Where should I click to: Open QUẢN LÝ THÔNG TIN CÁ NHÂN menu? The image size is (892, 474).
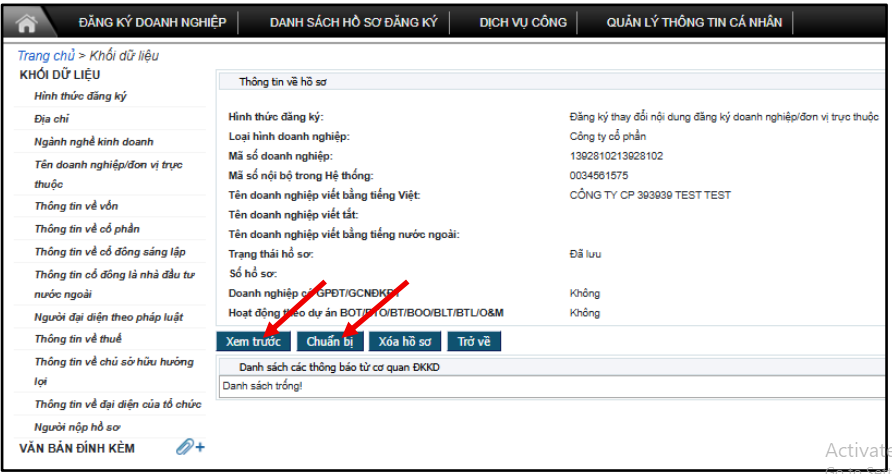pos(694,23)
